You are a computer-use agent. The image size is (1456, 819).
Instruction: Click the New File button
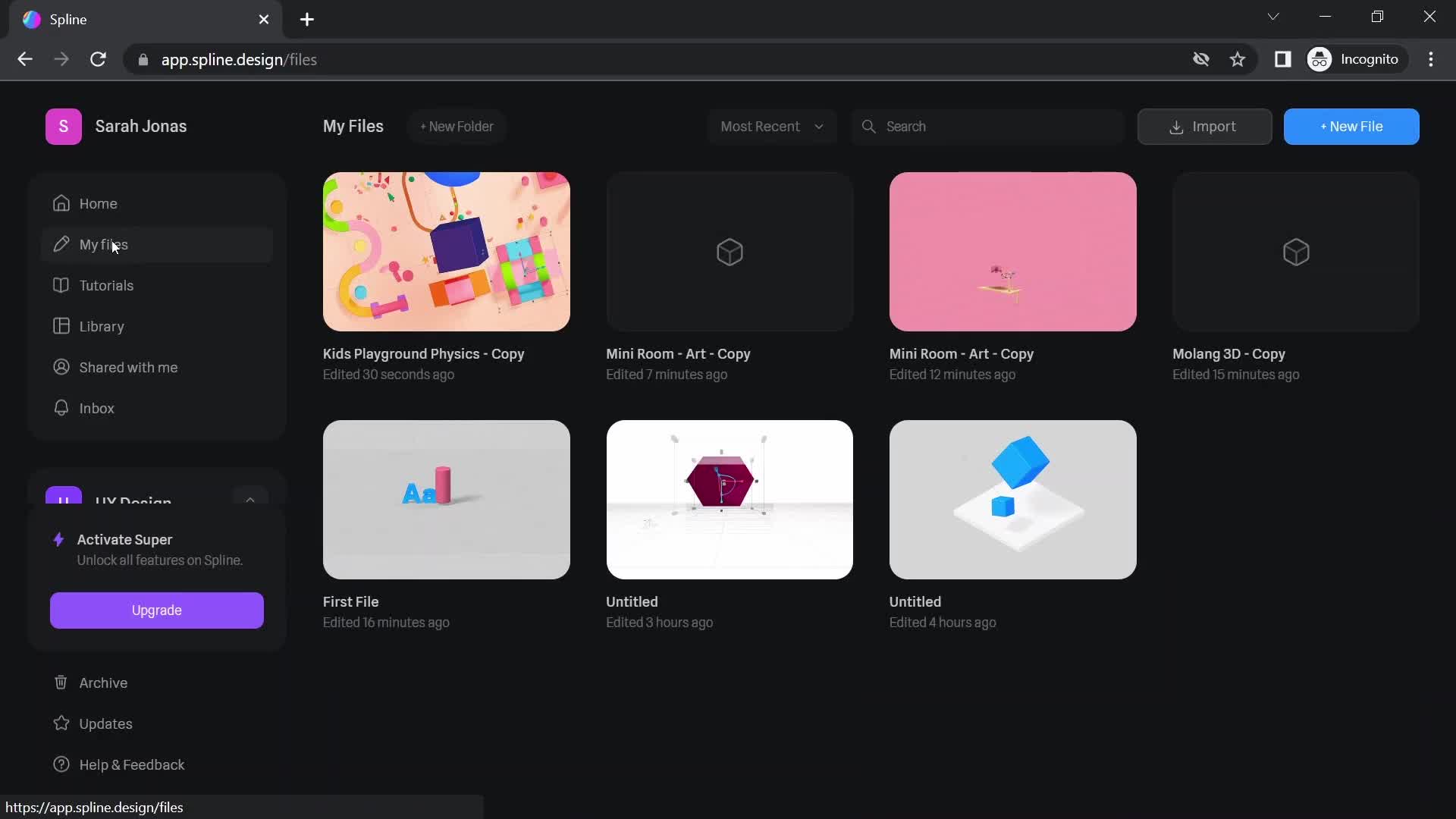coord(1352,126)
